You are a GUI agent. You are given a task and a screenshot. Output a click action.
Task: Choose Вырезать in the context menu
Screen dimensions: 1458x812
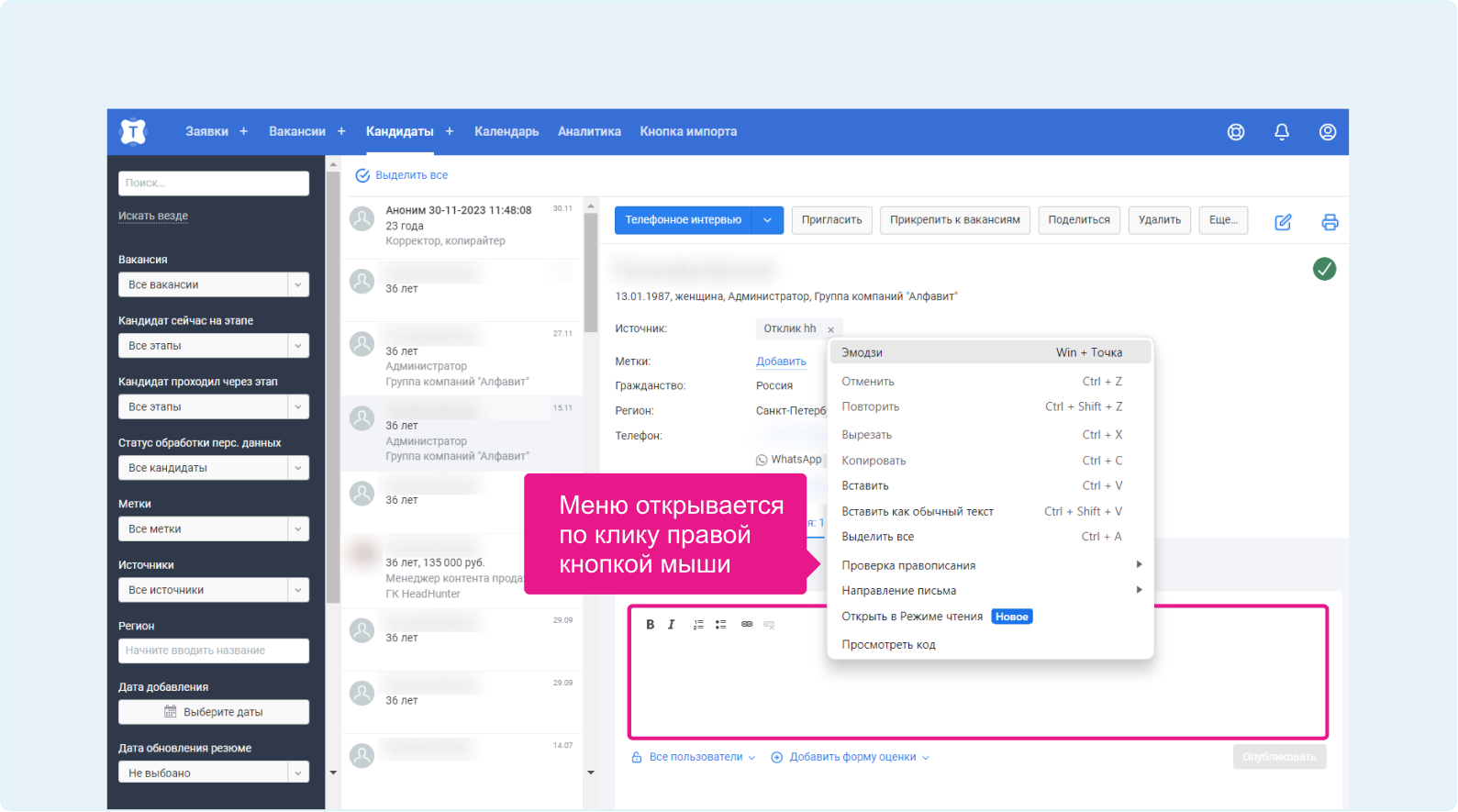coord(990,435)
